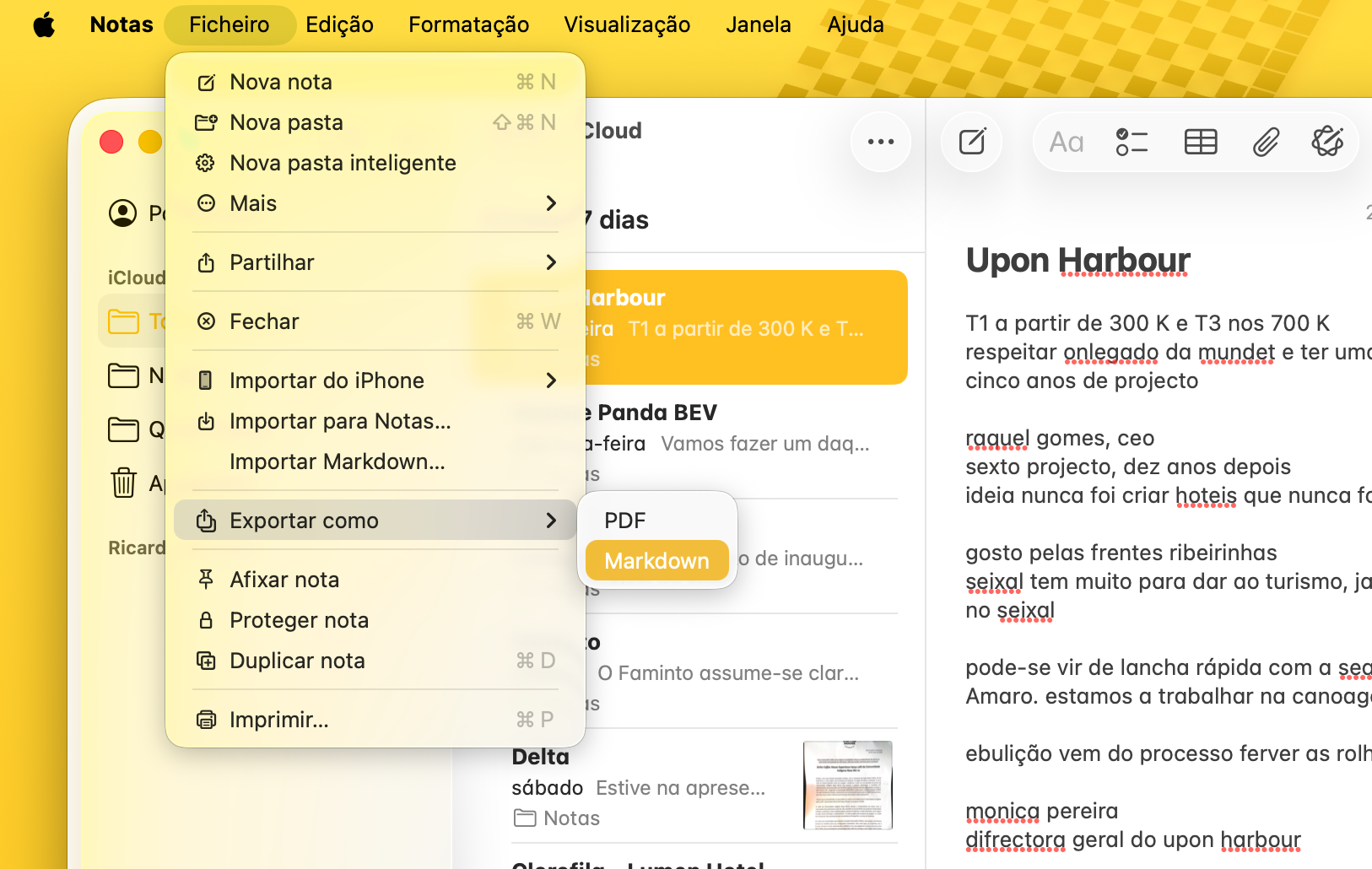Export the note as Markdown
This screenshot has height=869, width=1372.
click(657, 561)
